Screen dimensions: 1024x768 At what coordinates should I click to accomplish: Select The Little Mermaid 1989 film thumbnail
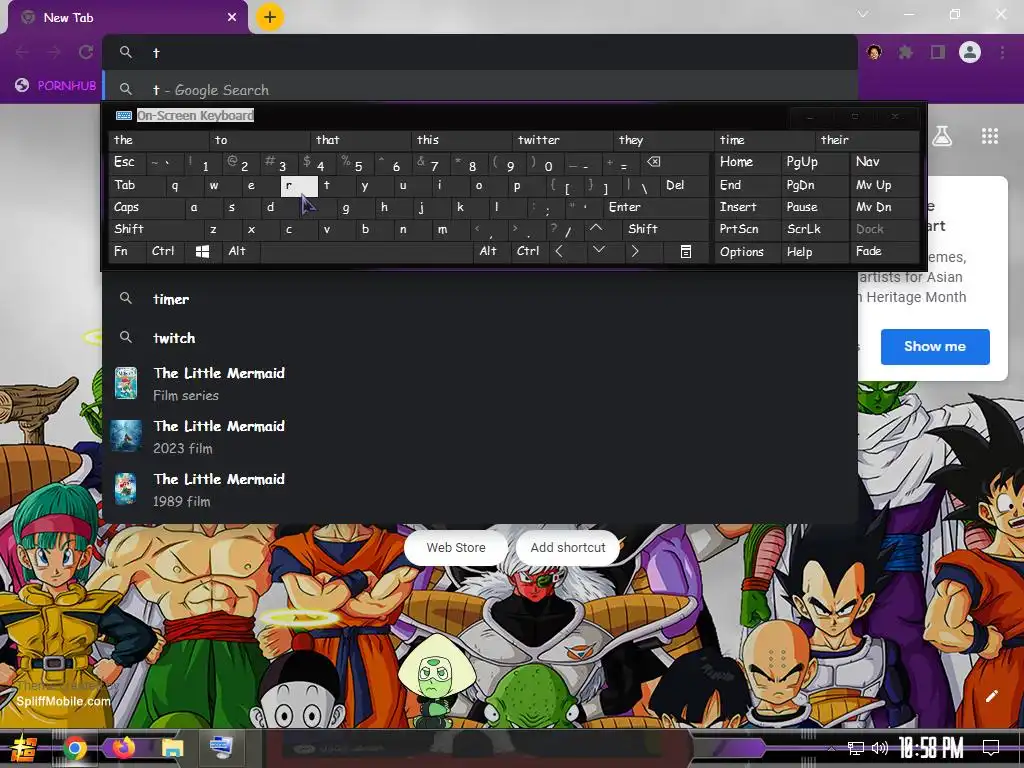tap(125, 489)
